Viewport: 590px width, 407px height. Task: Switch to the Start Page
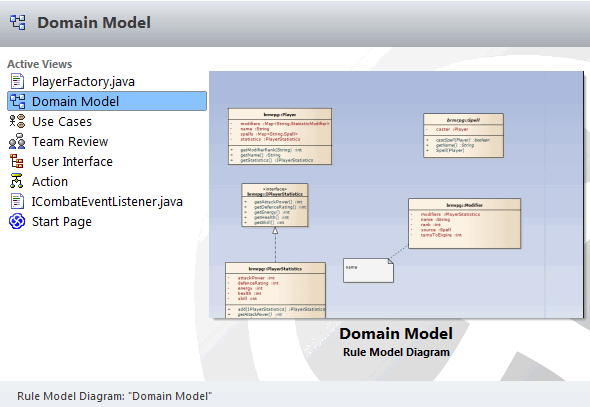click(x=62, y=222)
